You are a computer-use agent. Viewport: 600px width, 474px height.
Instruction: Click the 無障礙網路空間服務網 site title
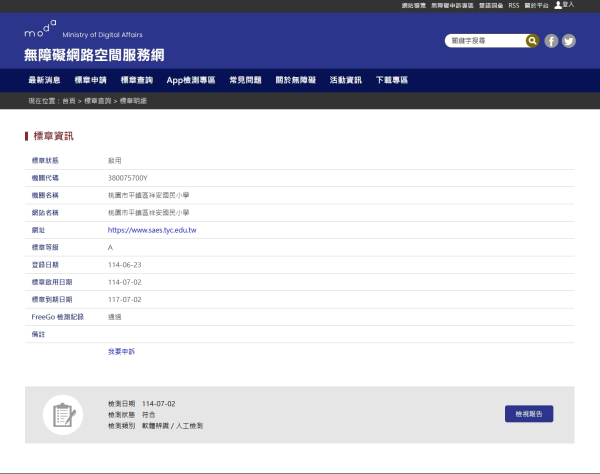94,55
